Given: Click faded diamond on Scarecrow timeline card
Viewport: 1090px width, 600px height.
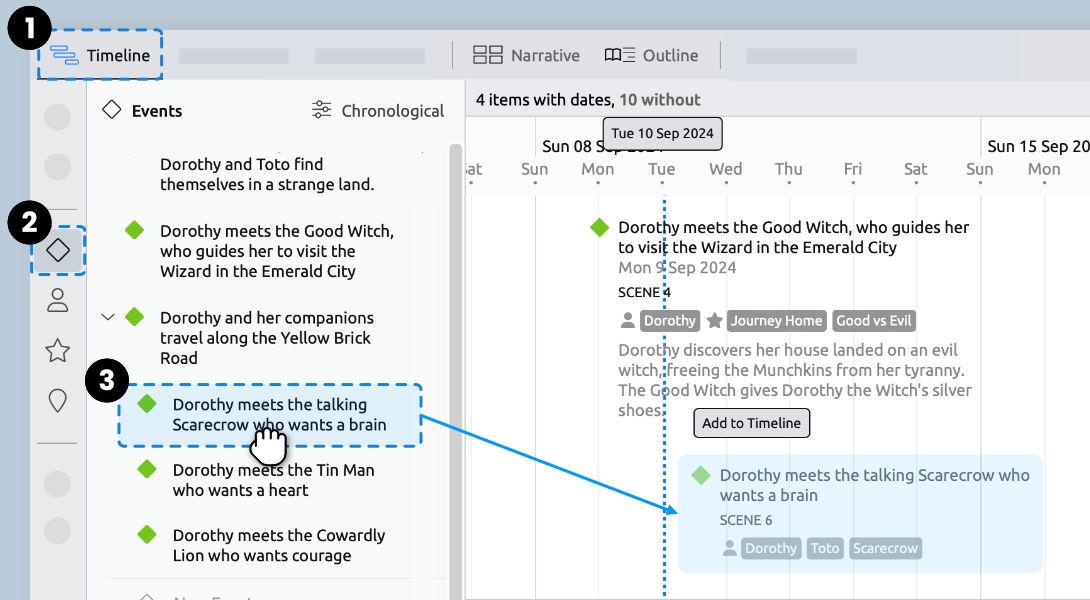Looking at the screenshot, I should (701, 475).
